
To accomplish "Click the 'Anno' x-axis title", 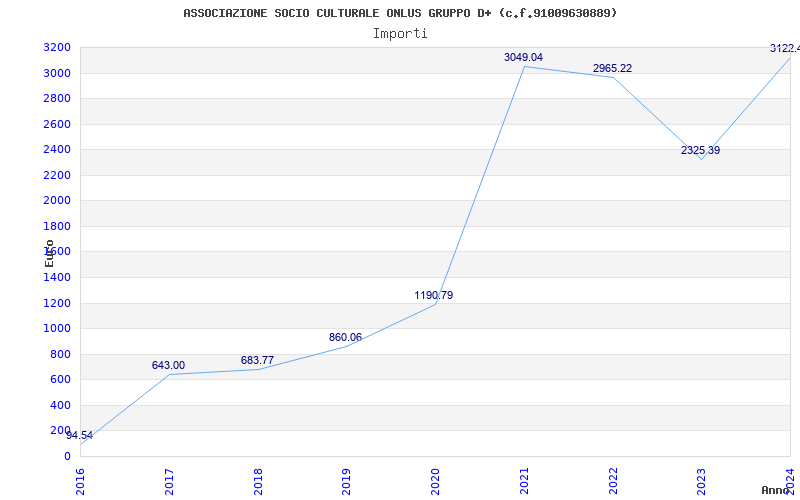I will click(x=776, y=490).
